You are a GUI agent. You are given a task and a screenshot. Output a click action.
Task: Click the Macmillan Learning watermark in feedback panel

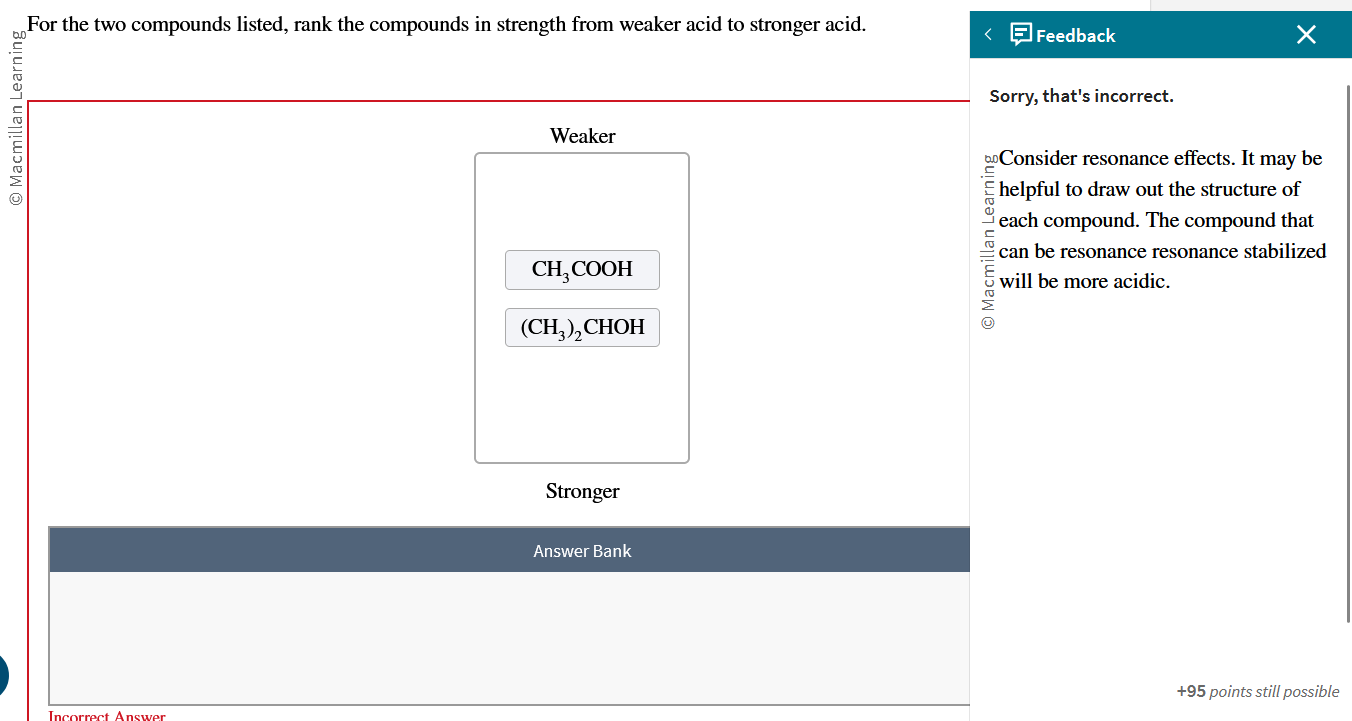pos(988,242)
